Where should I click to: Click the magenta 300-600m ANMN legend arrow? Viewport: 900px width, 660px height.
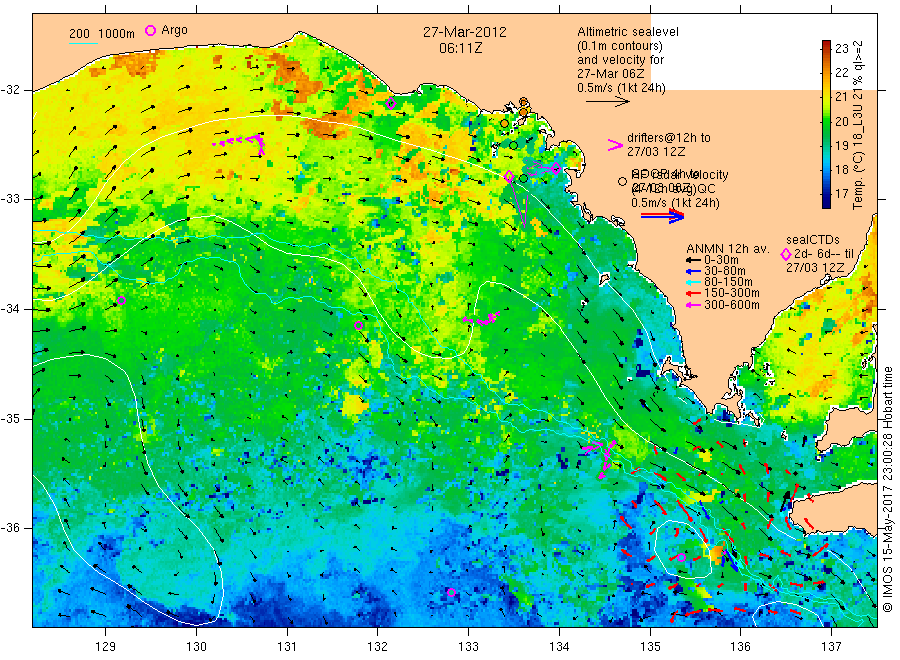coord(693,305)
